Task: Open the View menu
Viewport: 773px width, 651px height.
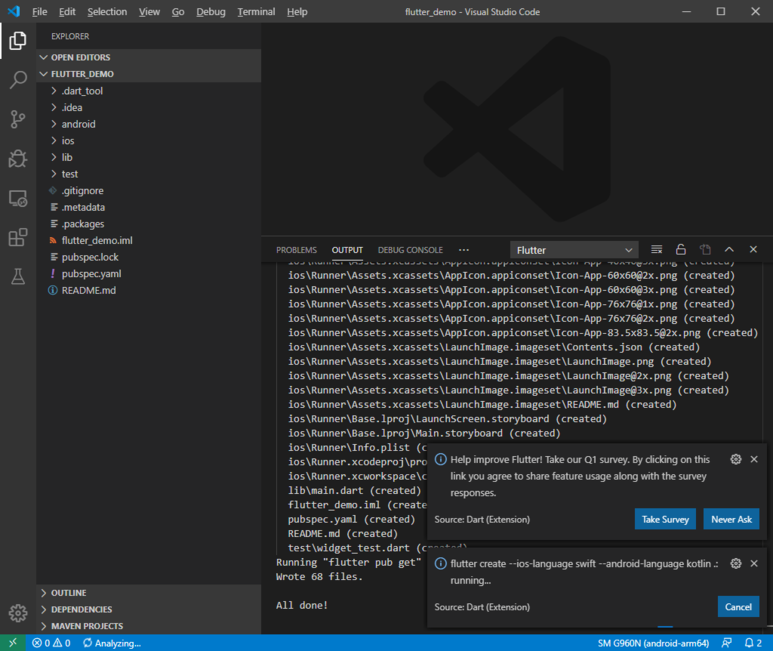Action: tap(149, 12)
